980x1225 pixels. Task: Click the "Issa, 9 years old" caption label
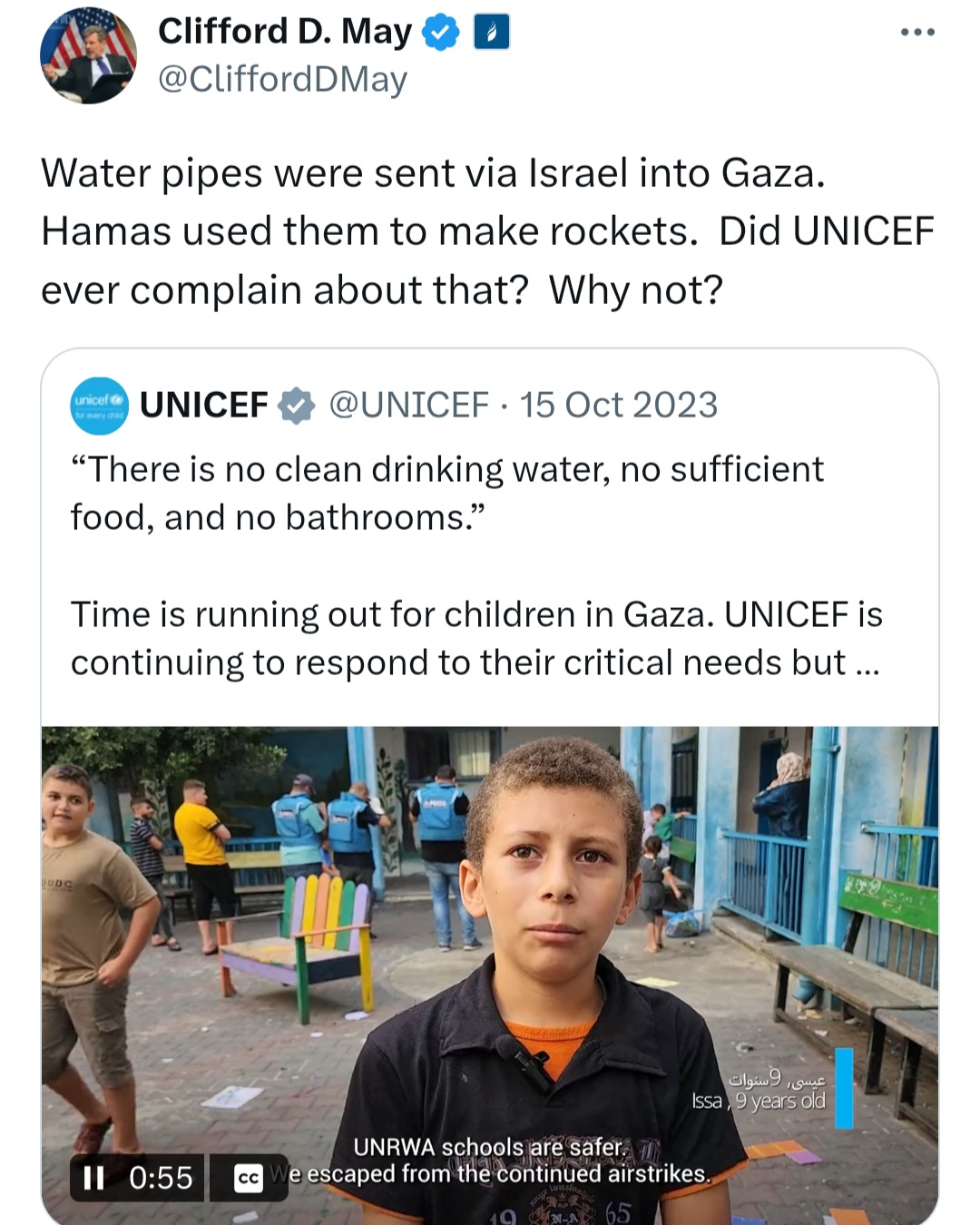click(x=759, y=1102)
